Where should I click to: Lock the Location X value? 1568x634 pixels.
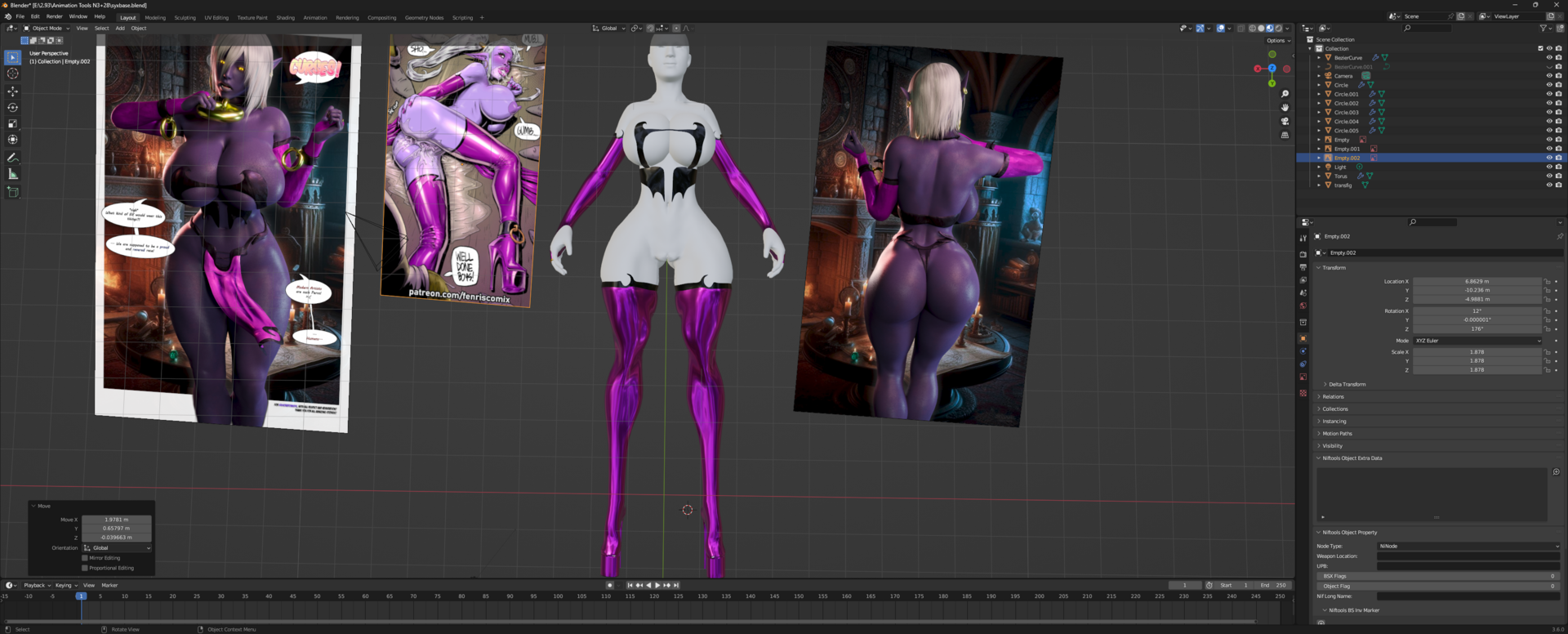click(x=1547, y=281)
